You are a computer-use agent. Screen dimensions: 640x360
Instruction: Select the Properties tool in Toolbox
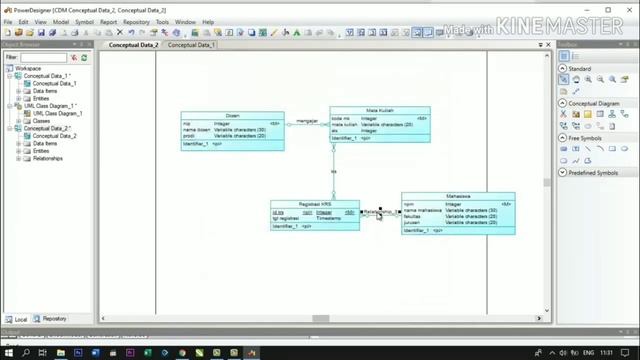click(625, 79)
